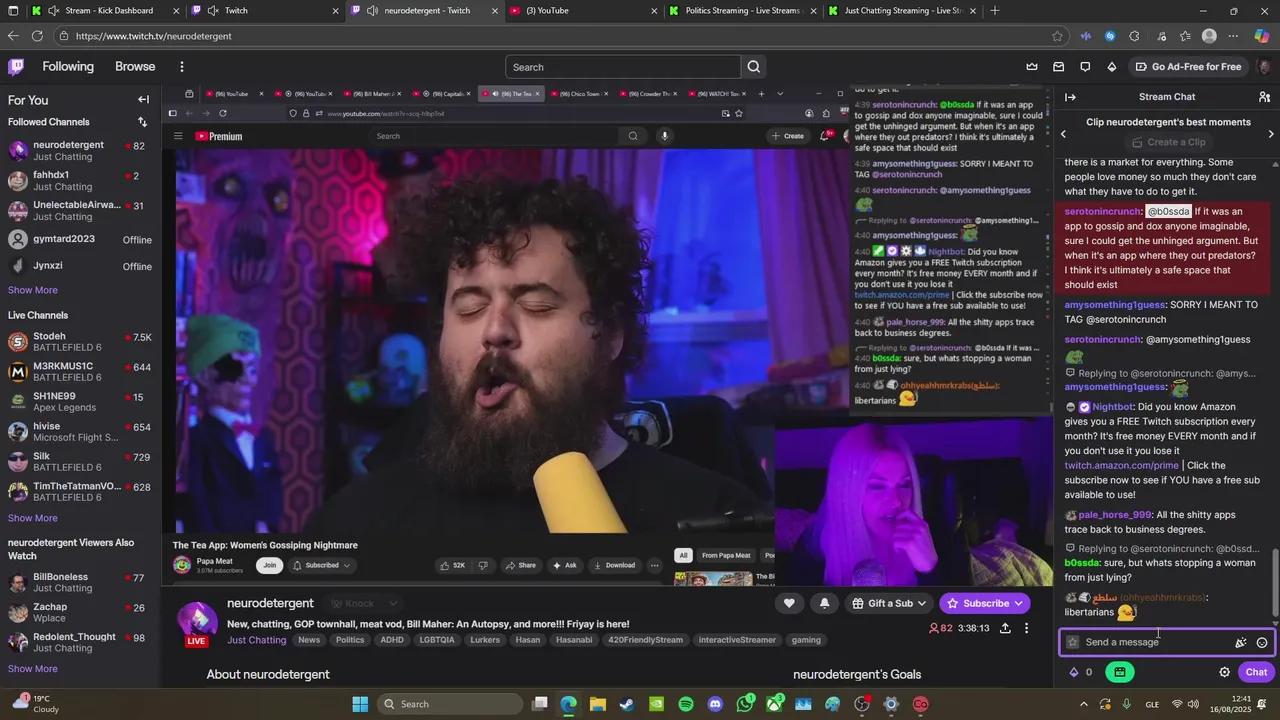Click the Politics tag on the stream
Image resolution: width=1280 pixels, height=720 pixels.
(x=350, y=640)
